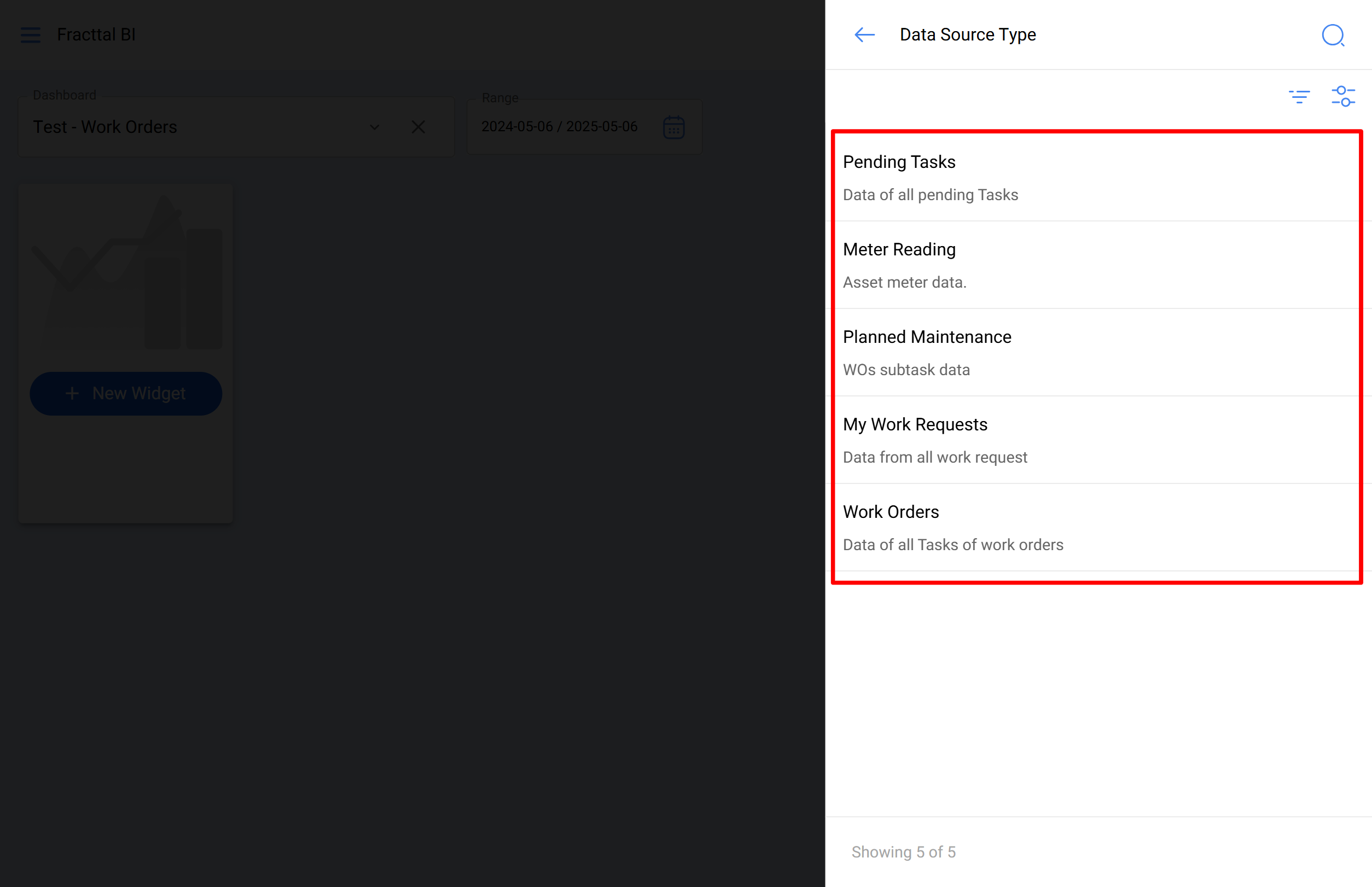Screen dimensions: 1372x887
Task: Open the filter sliders icon
Action: pyautogui.click(x=1342, y=96)
